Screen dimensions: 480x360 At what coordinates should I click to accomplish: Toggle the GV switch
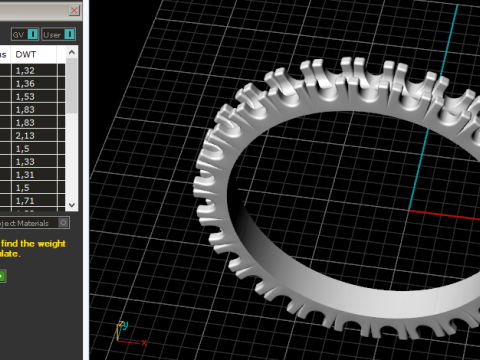point(25,34)
